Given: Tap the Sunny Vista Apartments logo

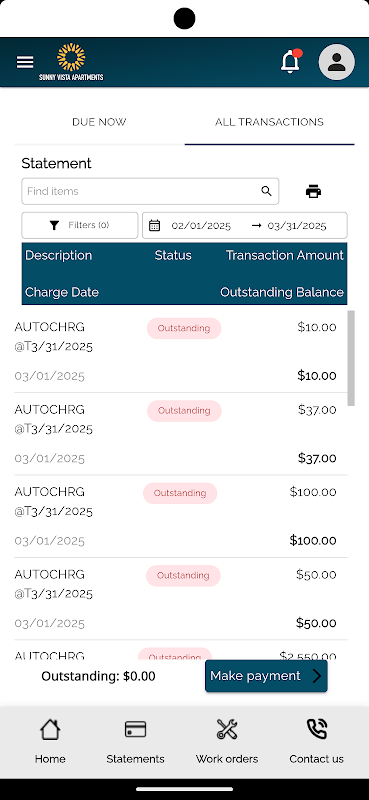Looking at the screenshot, I should [71, 62].
